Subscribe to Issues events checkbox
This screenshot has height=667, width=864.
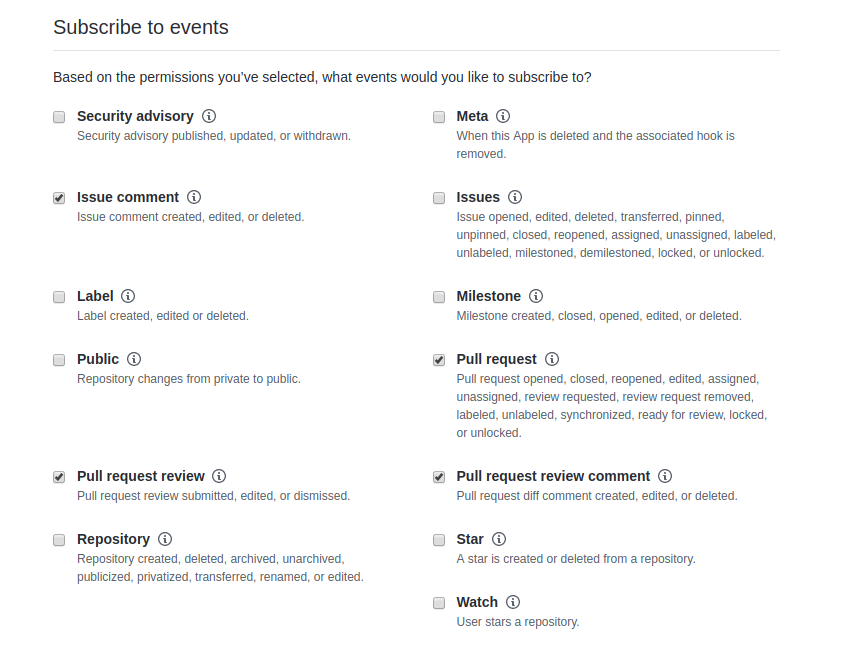(x=439, y=198)
